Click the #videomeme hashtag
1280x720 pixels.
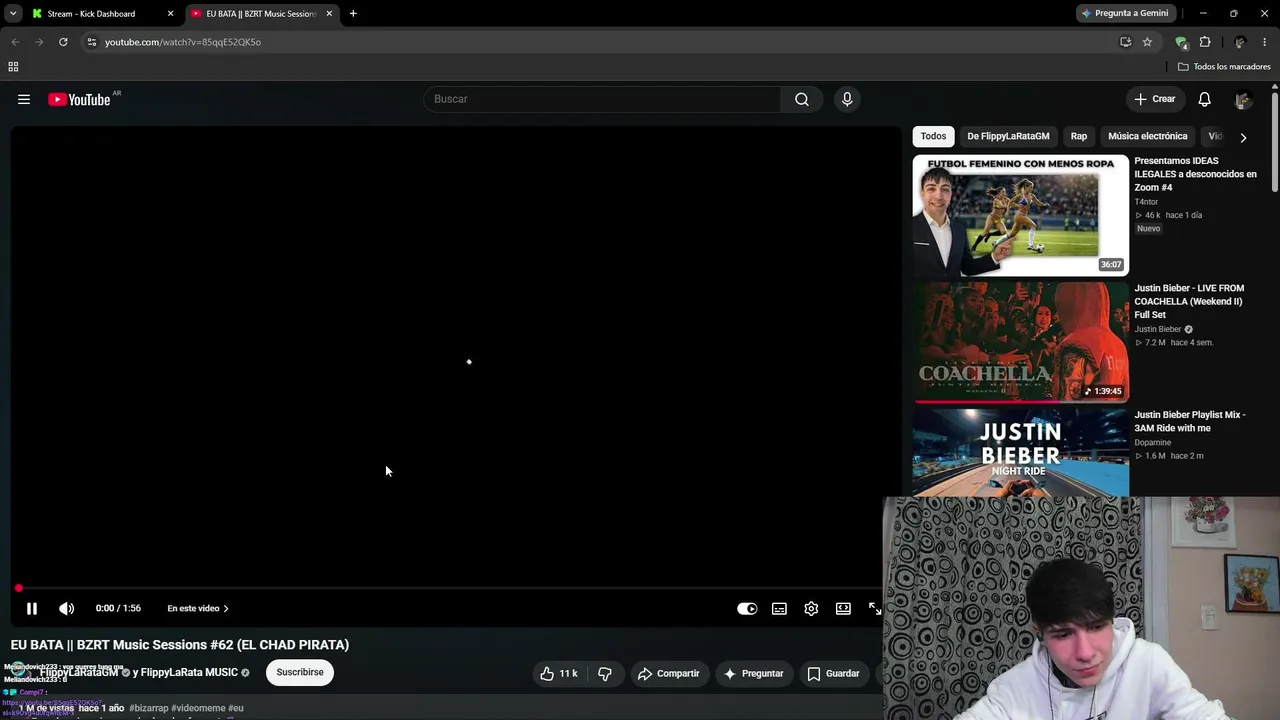pyautogui.click(x=198, y=708)
